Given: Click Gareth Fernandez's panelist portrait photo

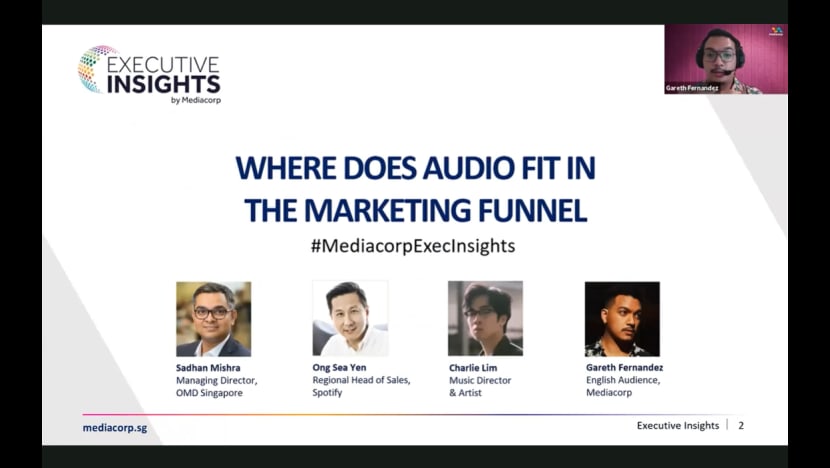Looking at the screenshot, I should tap(622, 319).
